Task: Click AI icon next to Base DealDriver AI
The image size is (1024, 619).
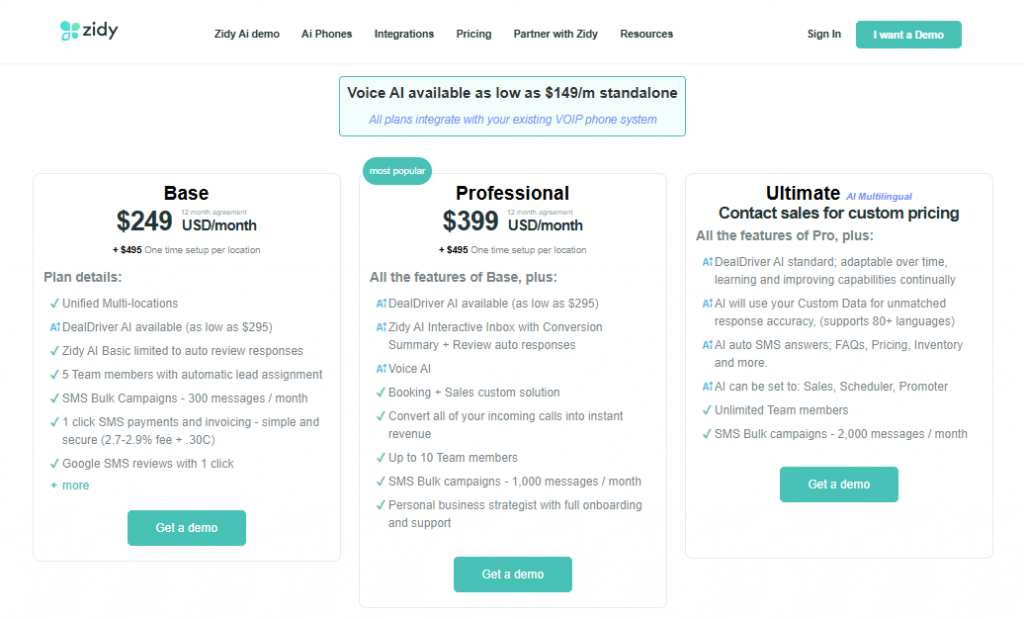Action: click(54, 327)
